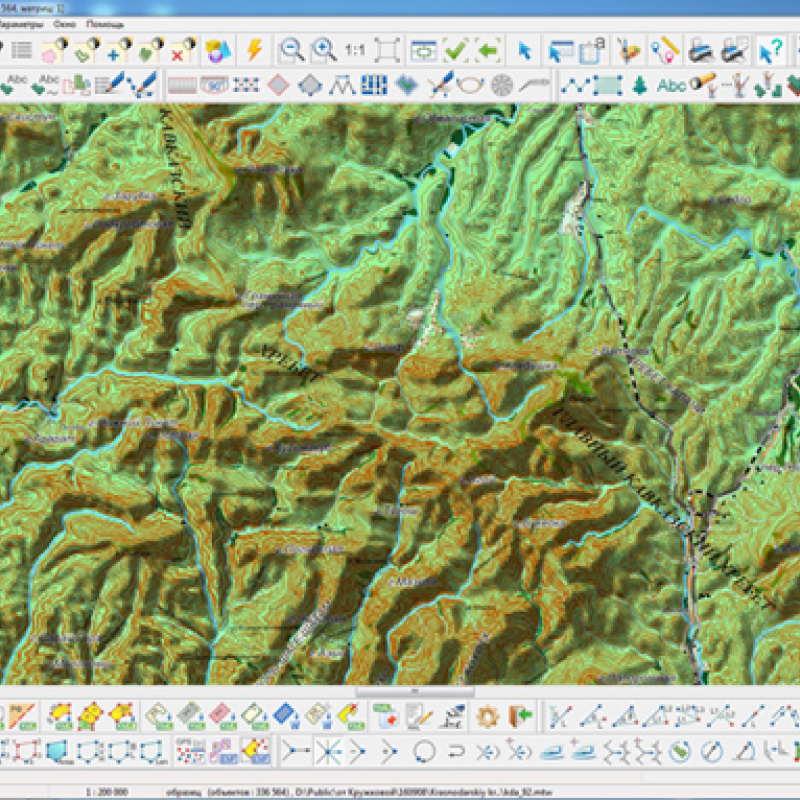Click the green left-arrow toolbar icon

(x=488, y=49)
